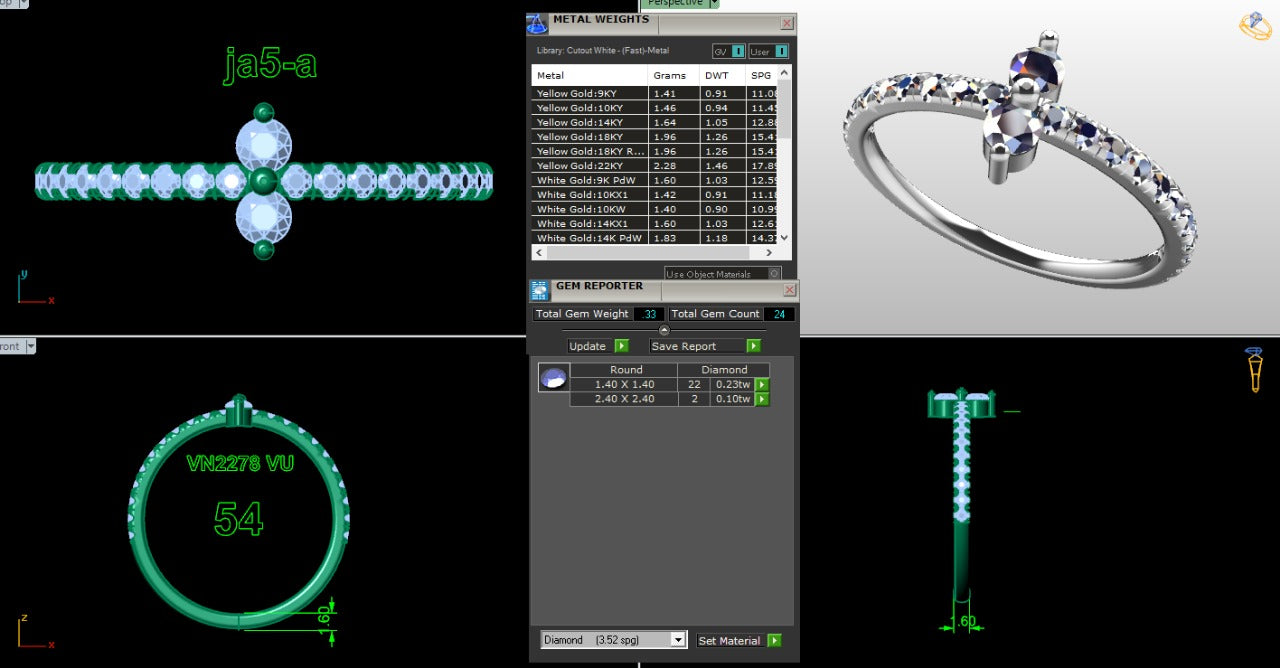Select the Yellow Gold:9KY row
Screen dimensions: 1280x668
pos(655,93)
